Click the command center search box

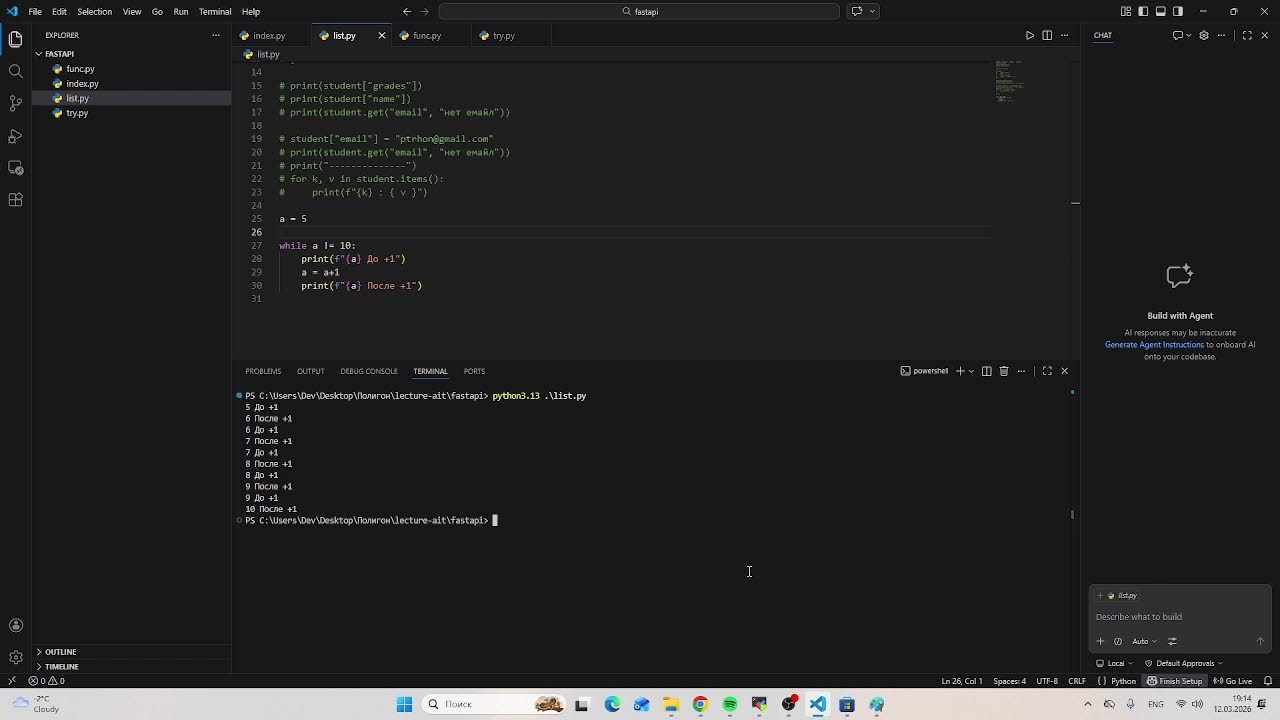coord(639,11)
